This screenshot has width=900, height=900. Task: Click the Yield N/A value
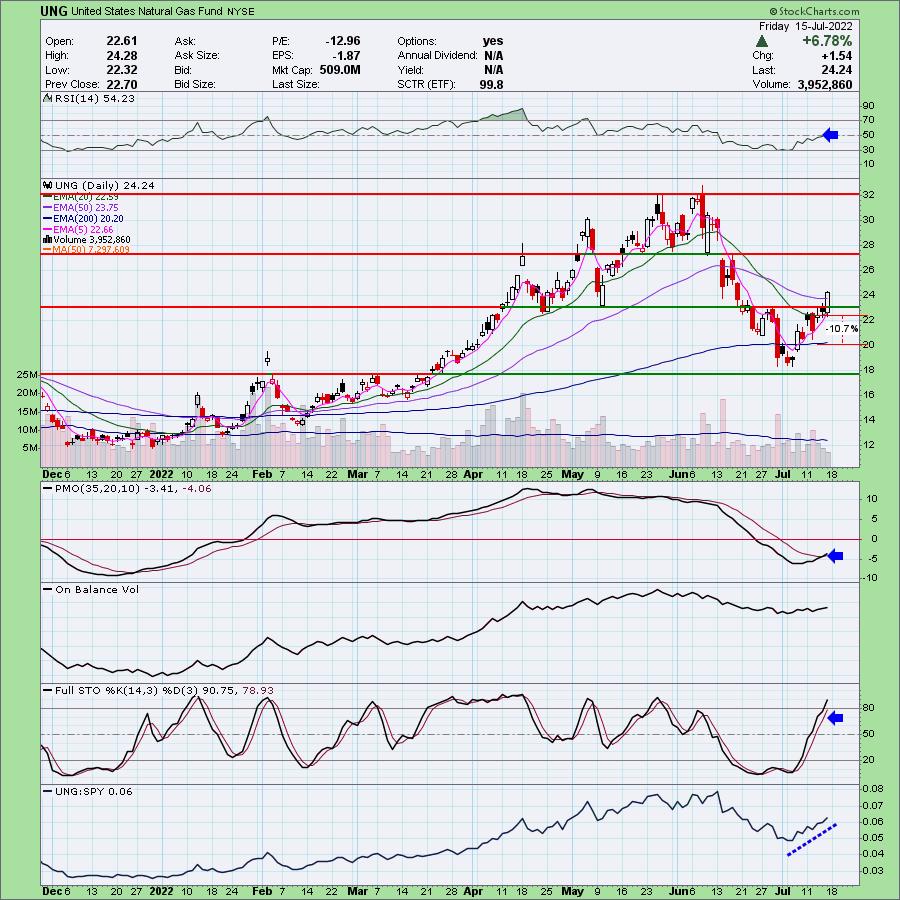(x=494, y=69)
